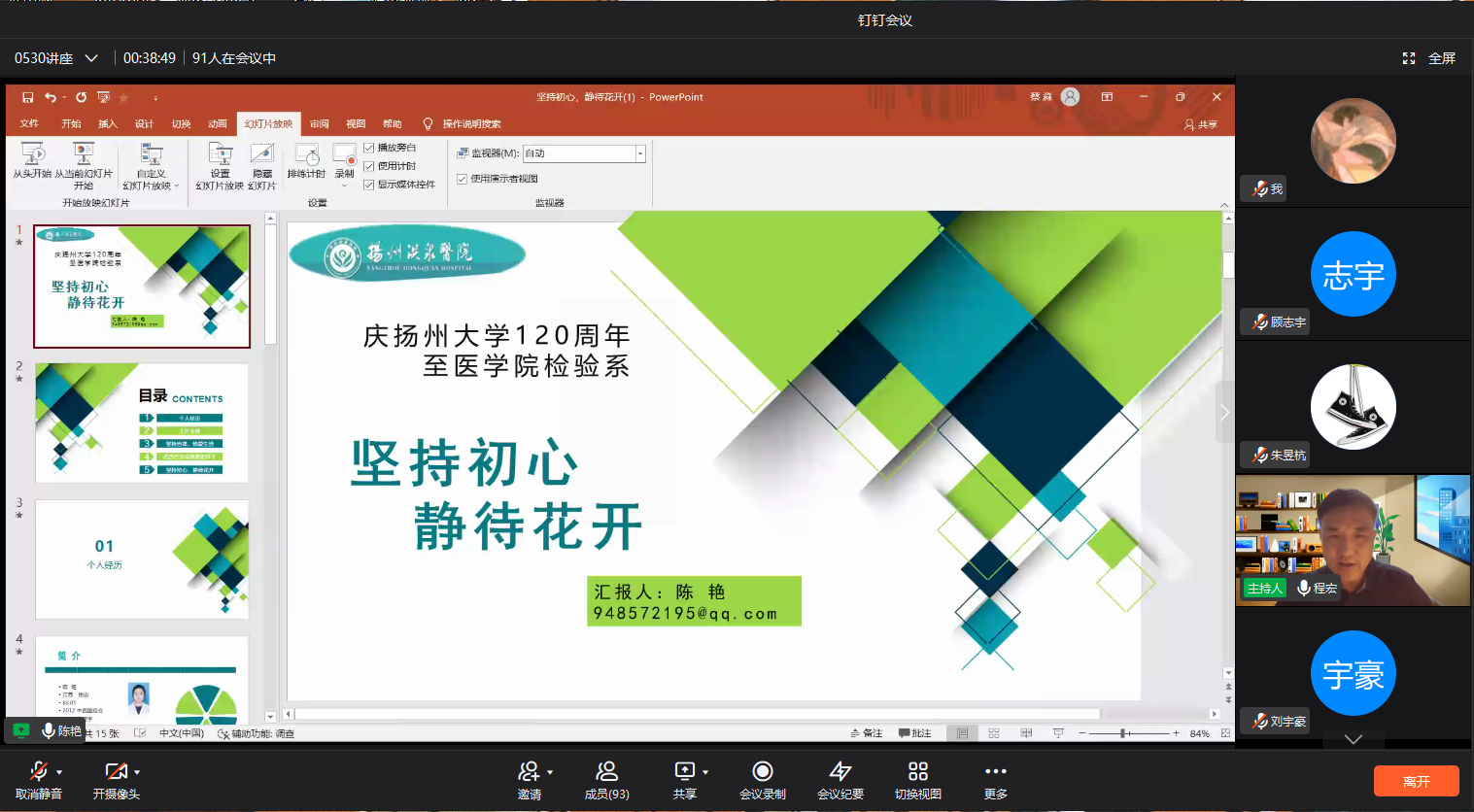Click the meeting recording icon
Screen dimensions: 1474x812
pos(762,771)
